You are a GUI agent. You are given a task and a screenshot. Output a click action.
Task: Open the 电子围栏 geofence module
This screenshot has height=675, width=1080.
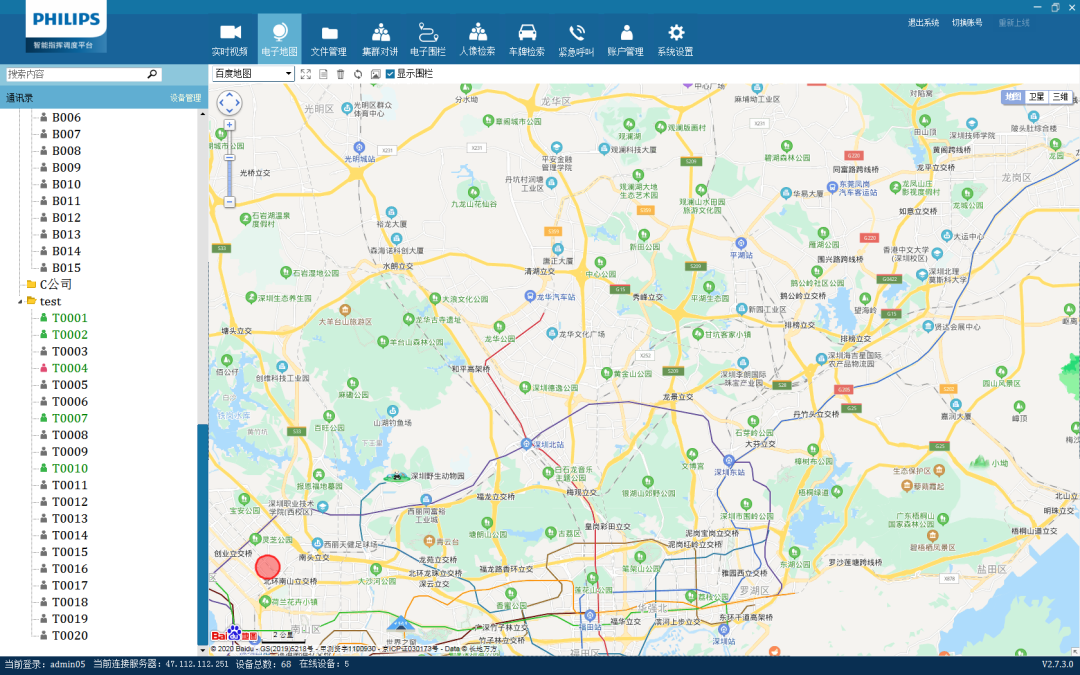click(x=428, y=40)
